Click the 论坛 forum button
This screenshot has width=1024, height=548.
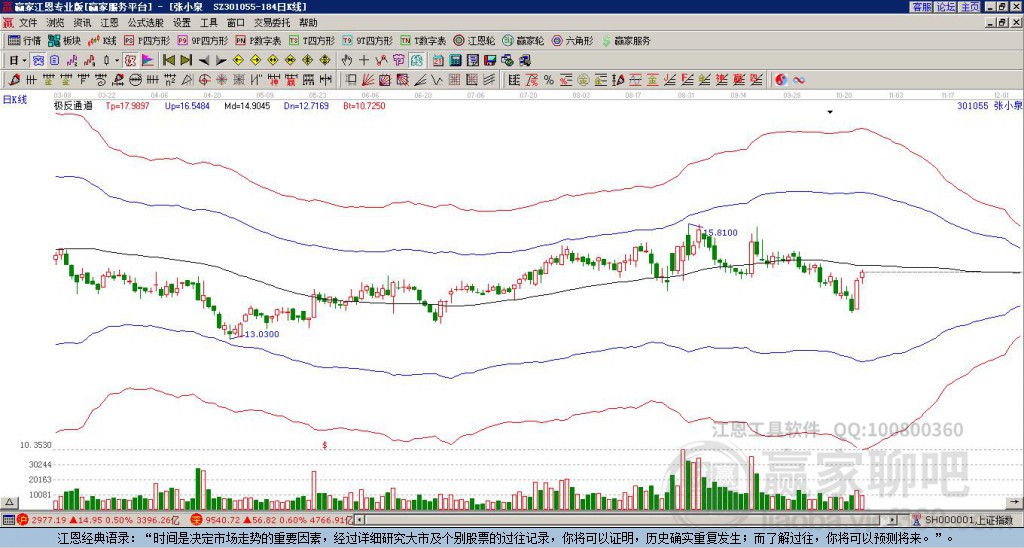pyautogui.click(x=946, y=7)
